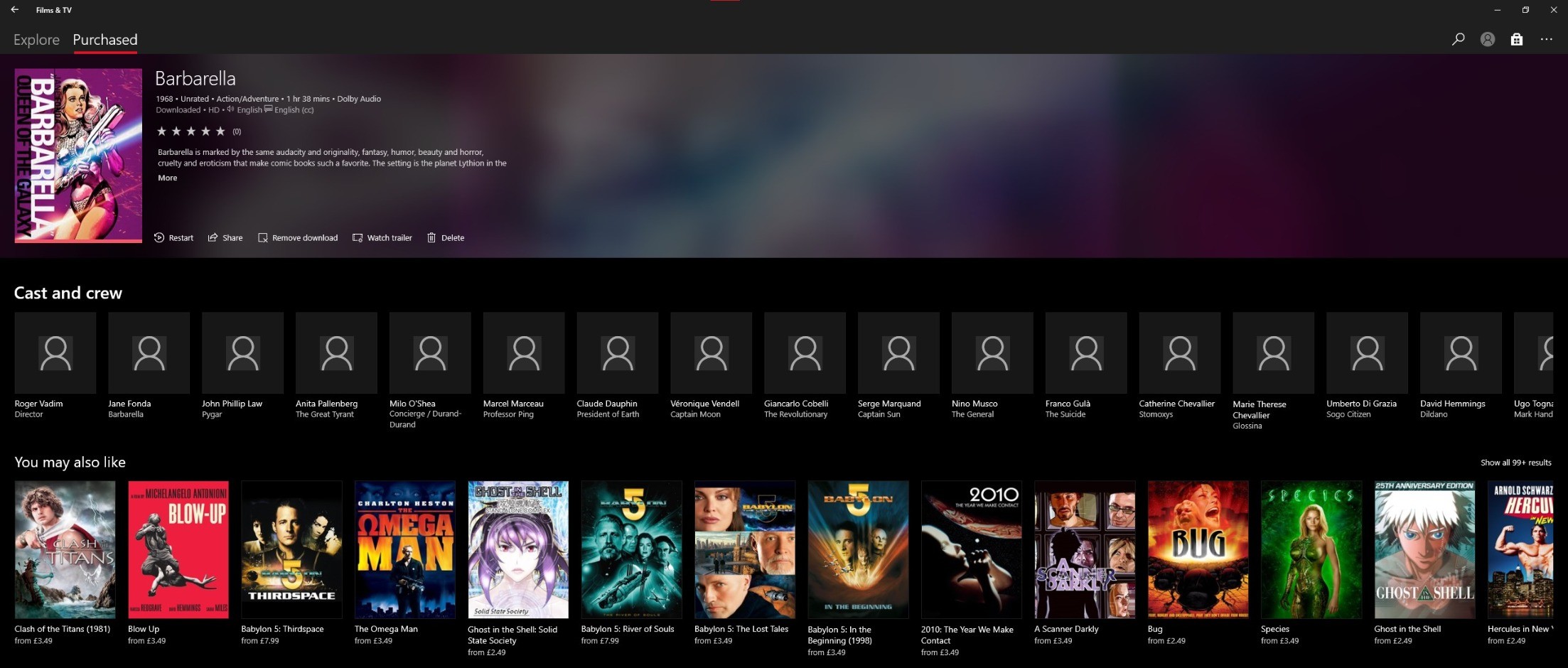1568x668 pixels.
Task: Click the Share icon
Action: point(213,237)
